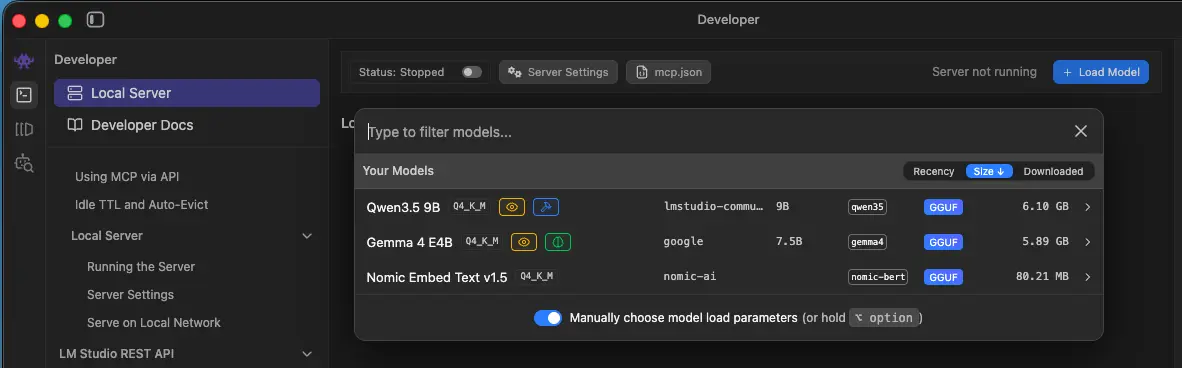Toggle the sidebar panel icon in title bar
This screenshot has height=368, width=1182.
click(96, 20)
